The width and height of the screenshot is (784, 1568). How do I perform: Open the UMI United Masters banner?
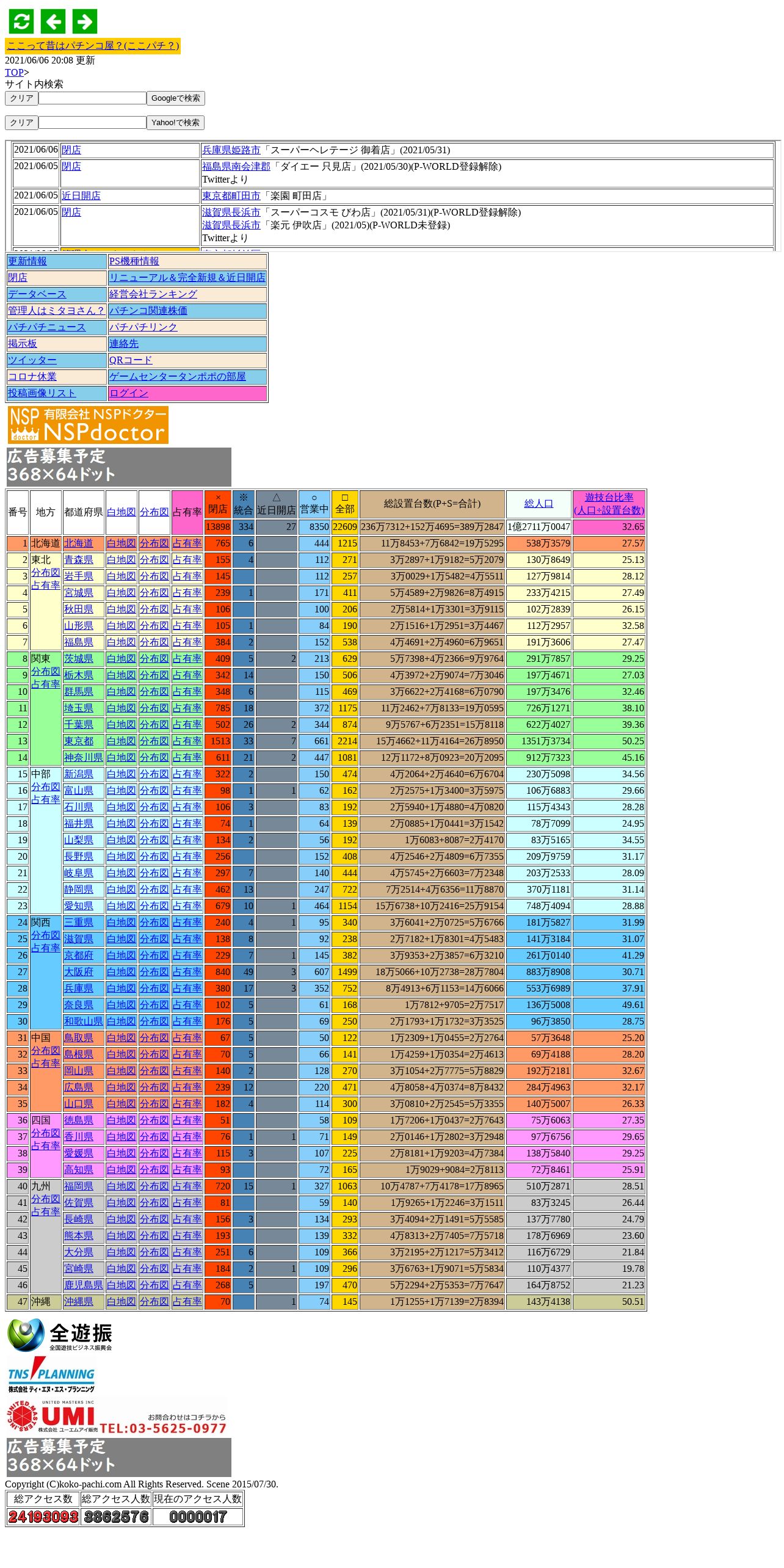pos(117,1417)
